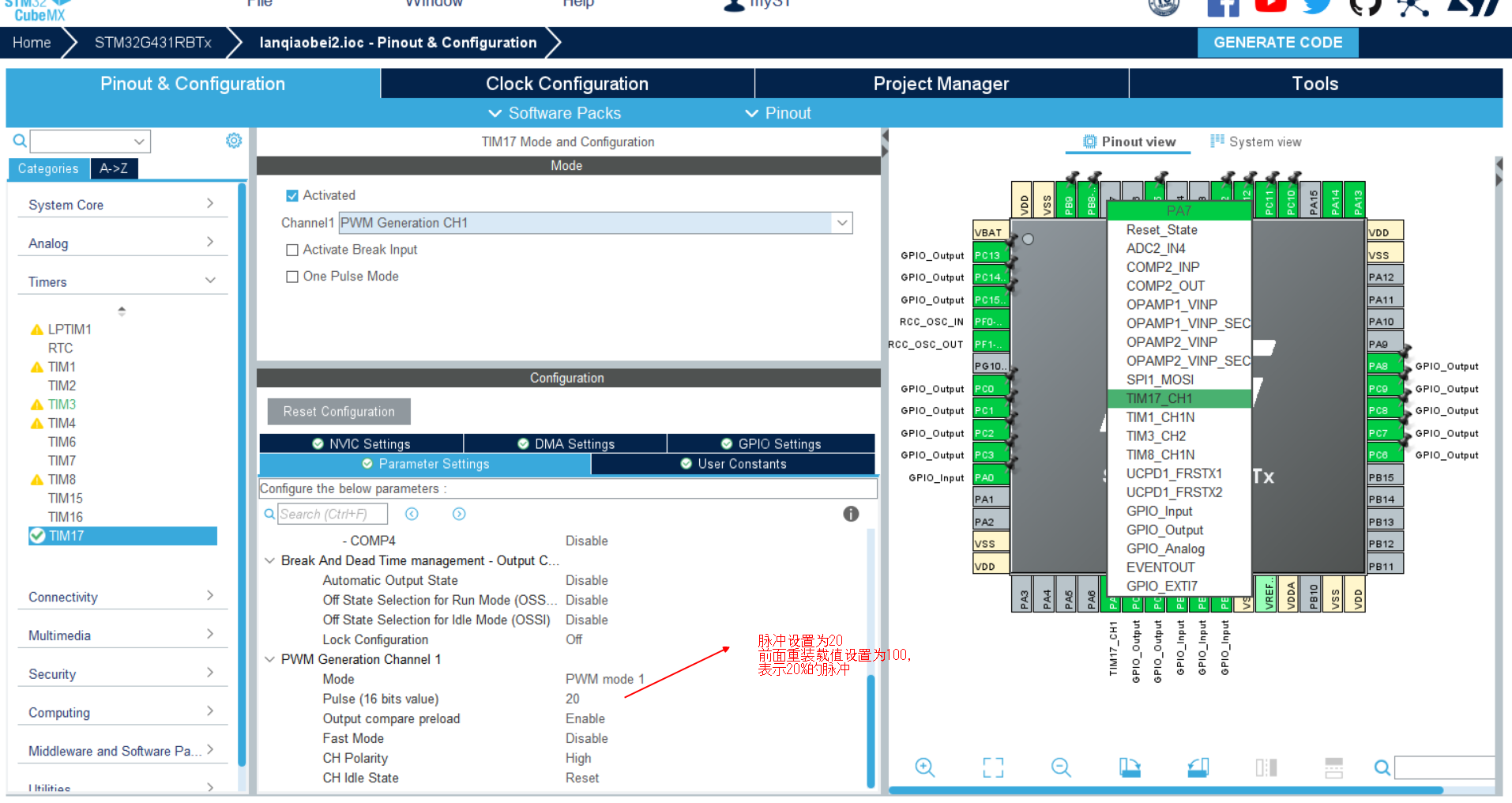Open the GitHub icon link
The height and width of the screenshot is (803, 1512).
1365,6
